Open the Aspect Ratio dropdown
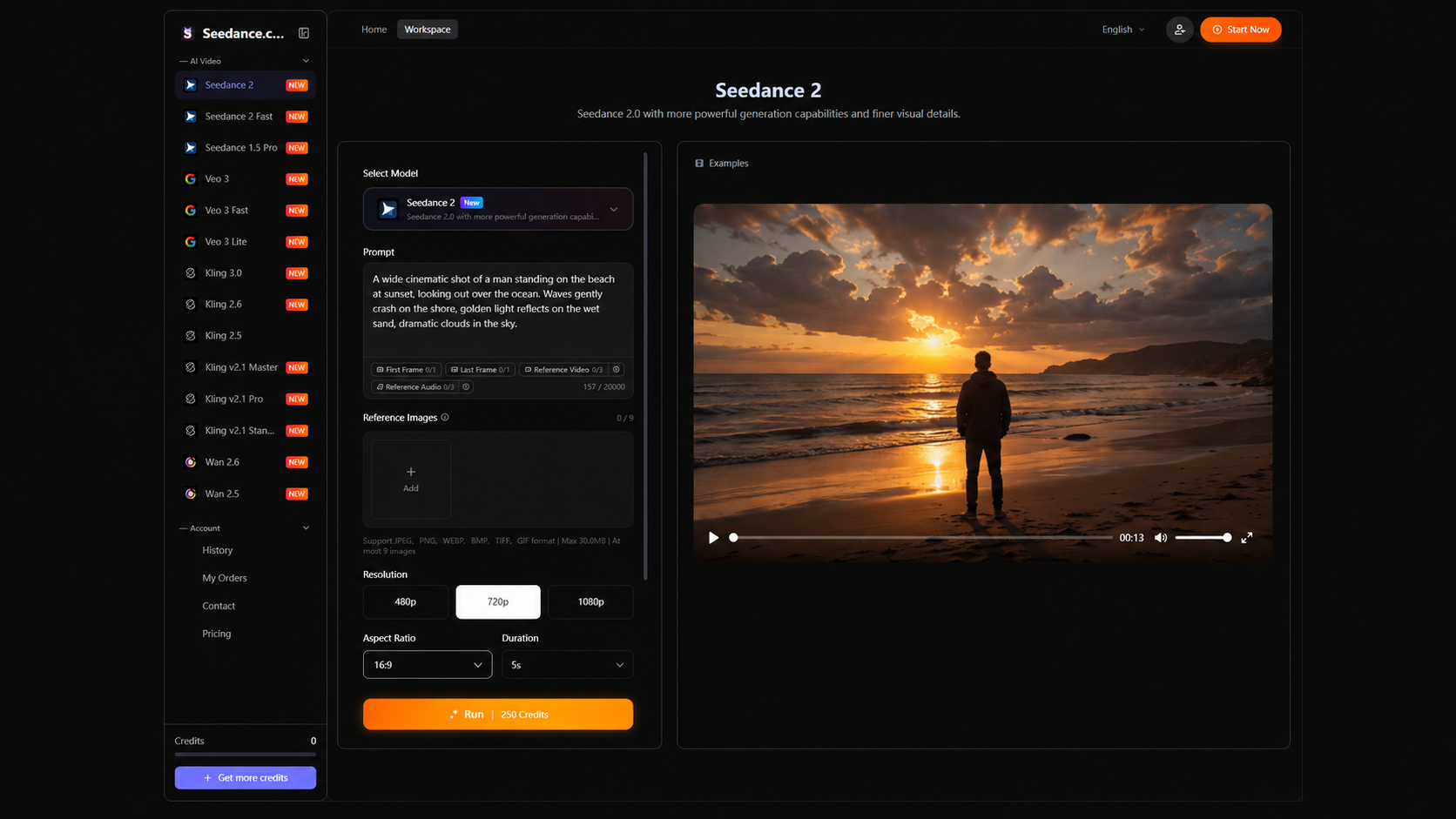The height and width of the screenshot is (819, 1456). pos(428,665)
